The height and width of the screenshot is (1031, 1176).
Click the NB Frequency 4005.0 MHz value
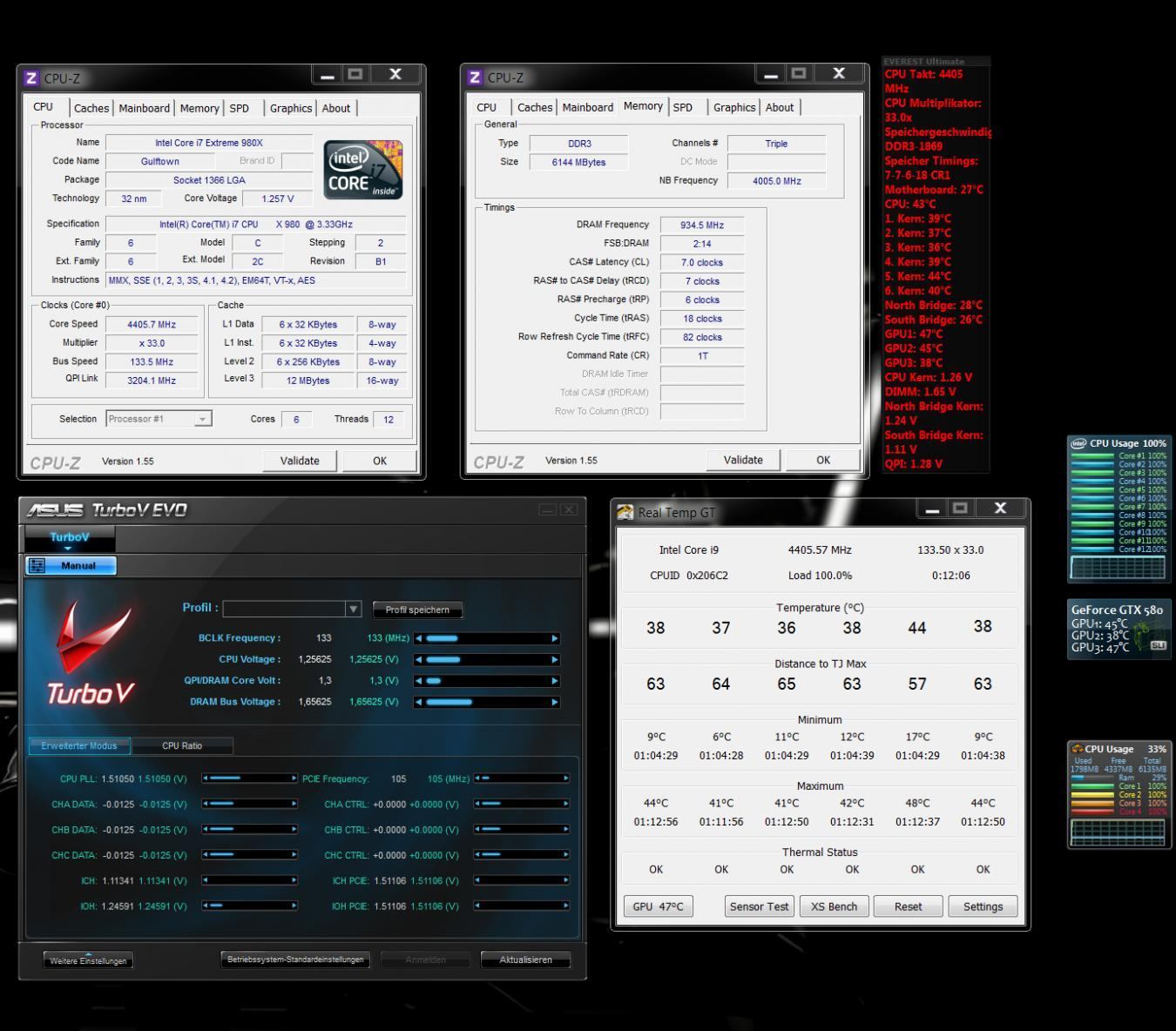pyautogui.click(x=776, y=181)
